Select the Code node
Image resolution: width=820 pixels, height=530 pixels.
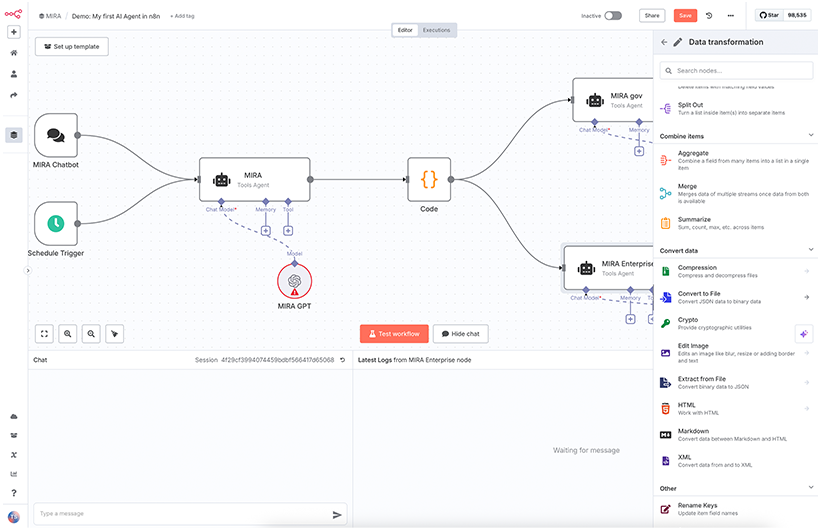point(429,179)
